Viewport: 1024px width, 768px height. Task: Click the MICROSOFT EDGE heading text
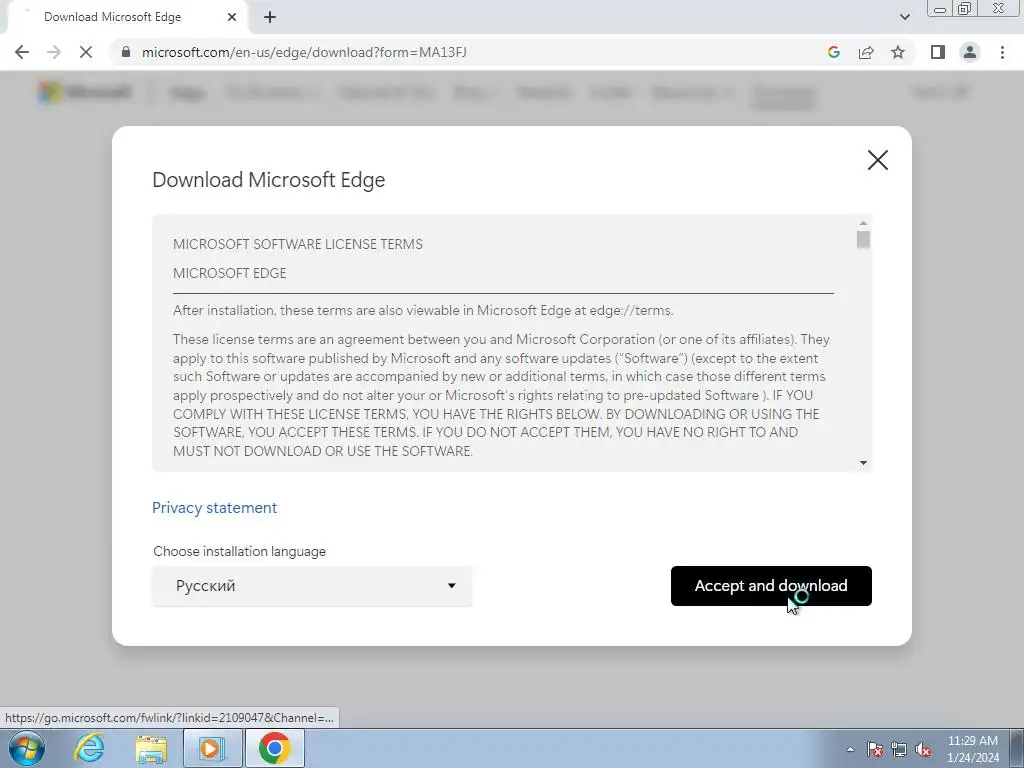click(230, 273)
